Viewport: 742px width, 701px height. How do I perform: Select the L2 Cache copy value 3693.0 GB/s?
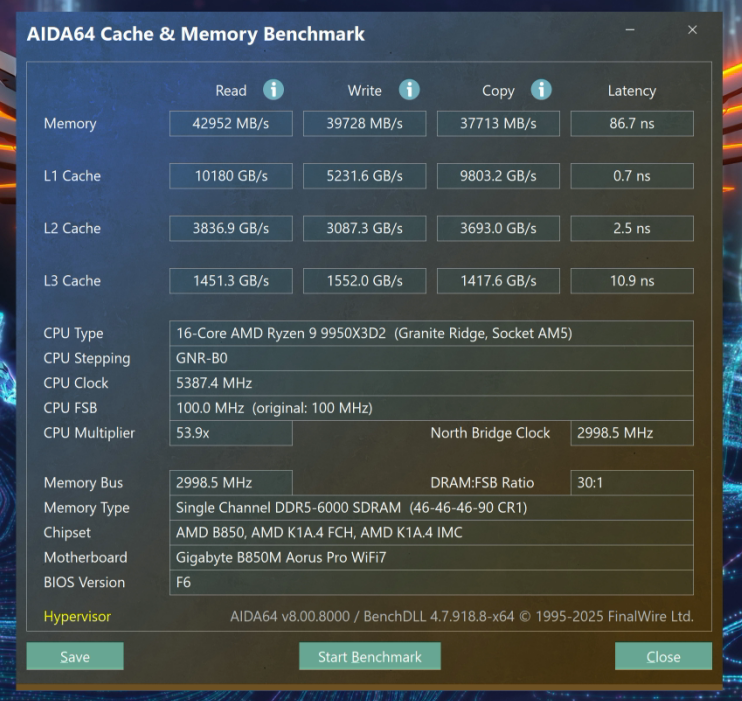pyautogui.click(x=498, y=229)
